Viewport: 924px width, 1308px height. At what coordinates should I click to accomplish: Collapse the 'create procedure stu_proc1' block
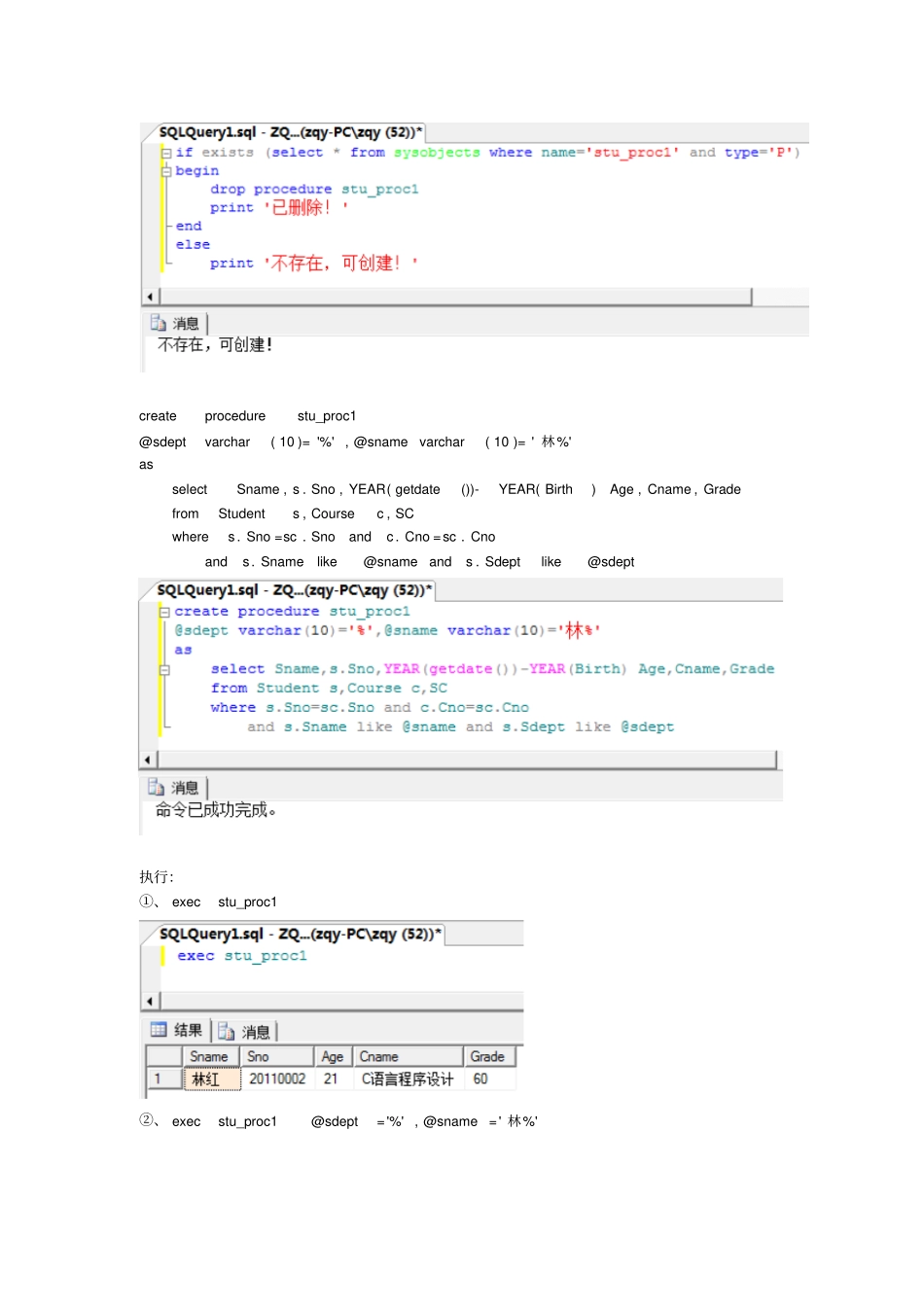165,612
